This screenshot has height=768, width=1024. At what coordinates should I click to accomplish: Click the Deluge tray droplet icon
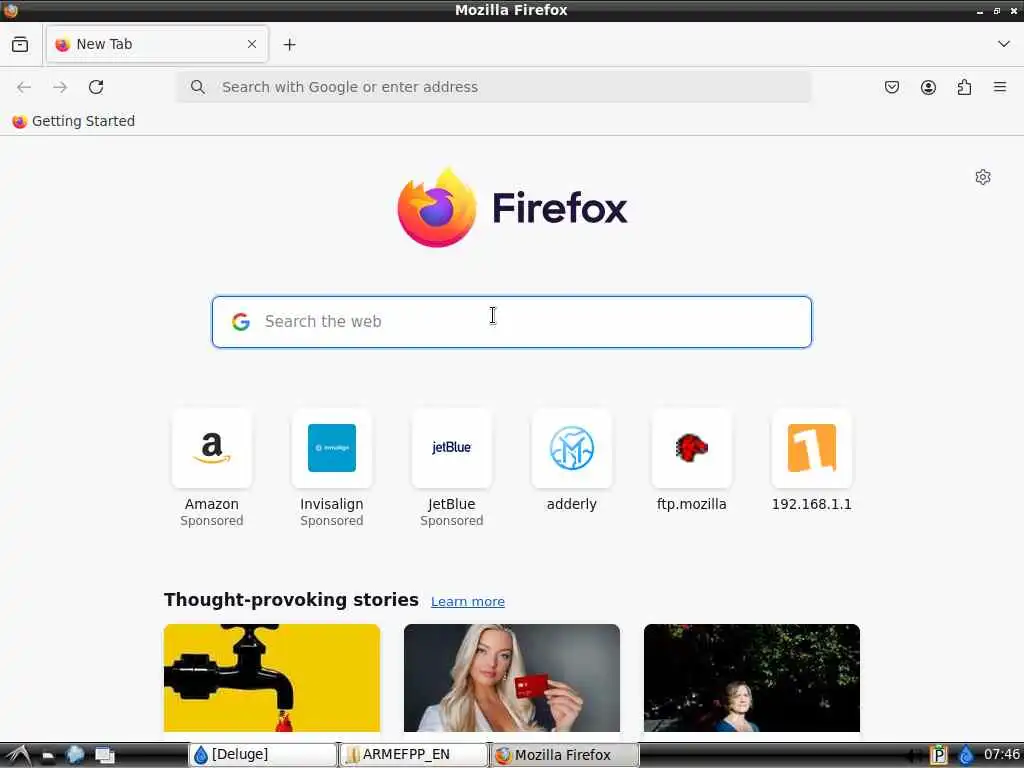966,755
